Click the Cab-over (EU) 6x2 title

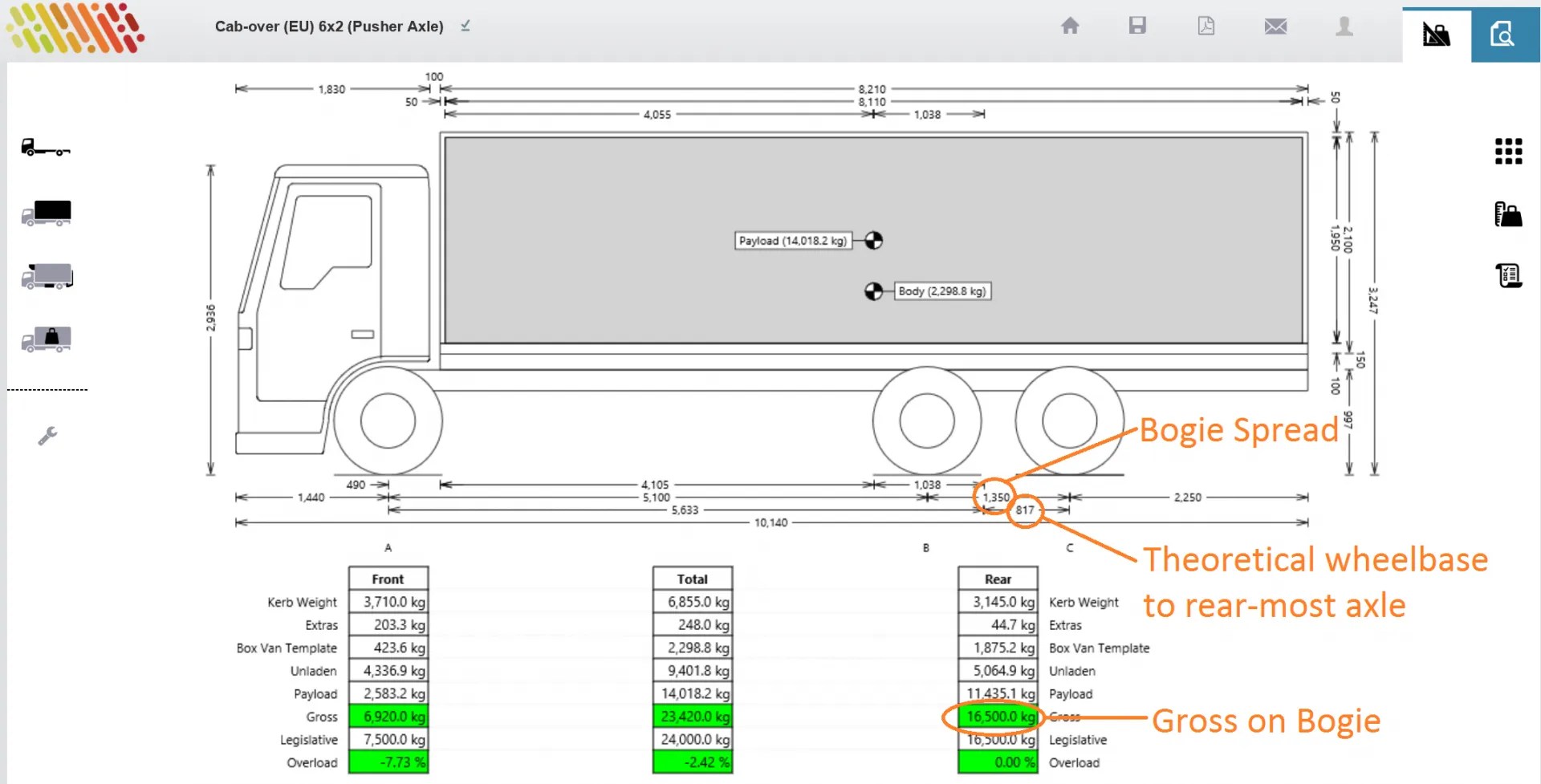coord(329,26)
